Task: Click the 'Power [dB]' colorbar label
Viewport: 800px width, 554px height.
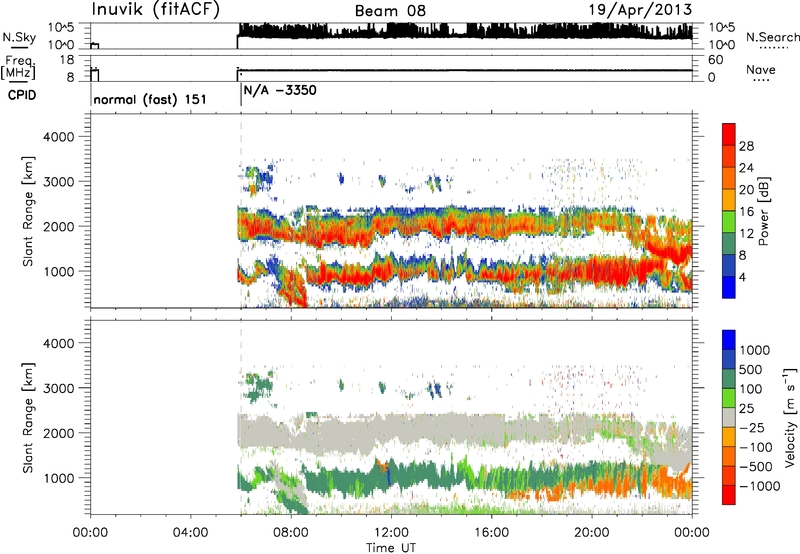Action: [x=763, y=211]
